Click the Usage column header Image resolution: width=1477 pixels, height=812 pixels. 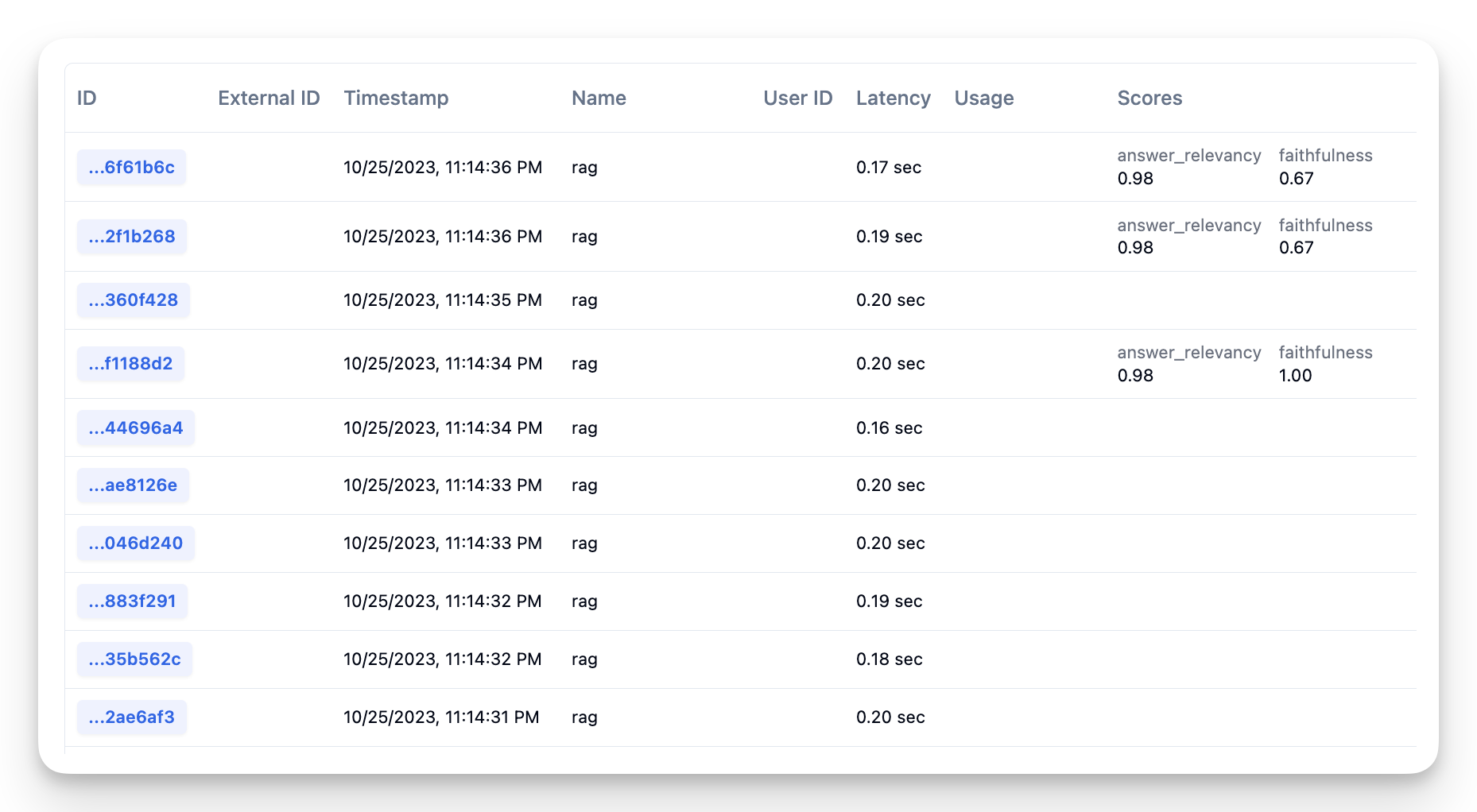(983, 99)
